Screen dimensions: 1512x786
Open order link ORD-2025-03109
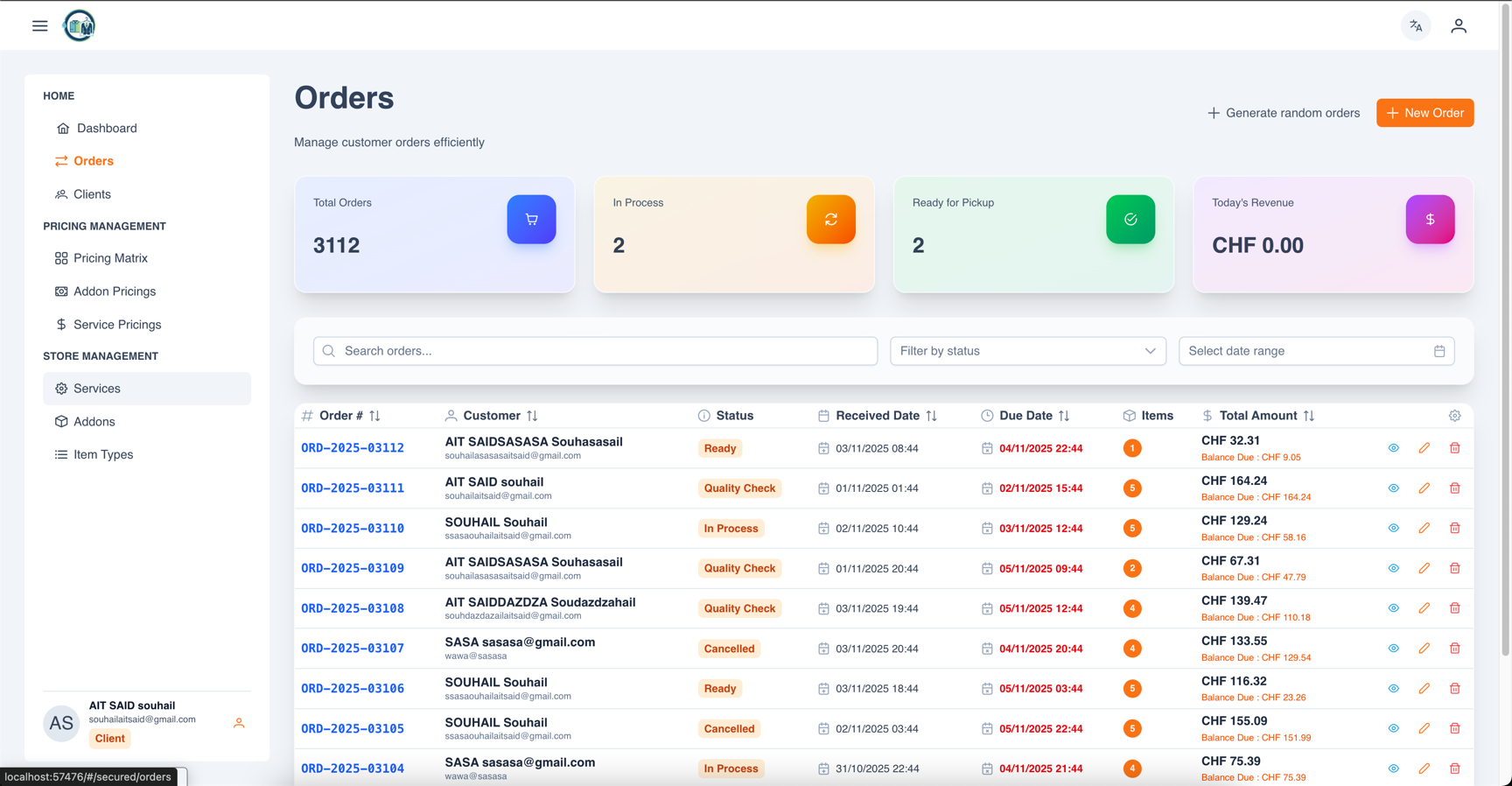353,568
